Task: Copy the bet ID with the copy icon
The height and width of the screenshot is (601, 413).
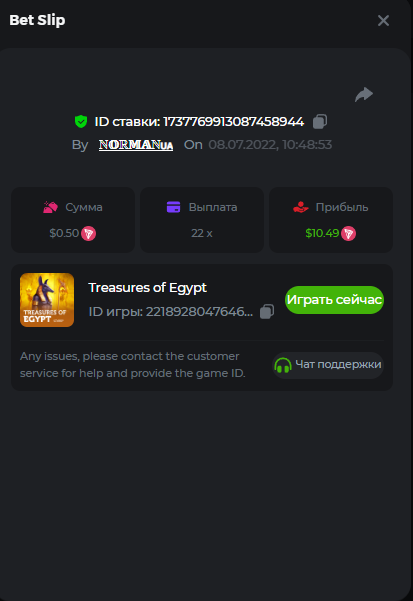Action: (320, 122)
